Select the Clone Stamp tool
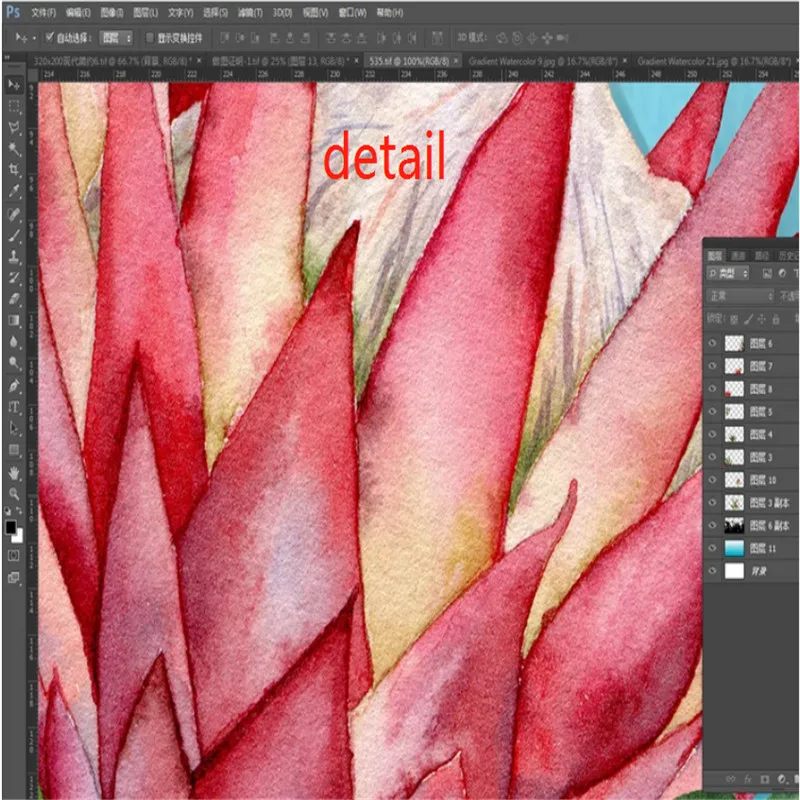This screenshot has width=800, height=800. click(x=14, y=257)
